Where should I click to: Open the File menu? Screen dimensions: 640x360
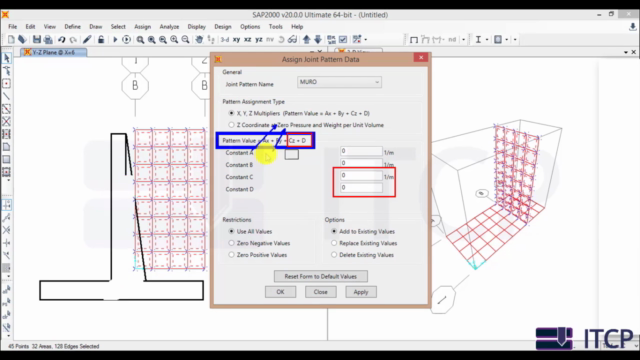13,27
